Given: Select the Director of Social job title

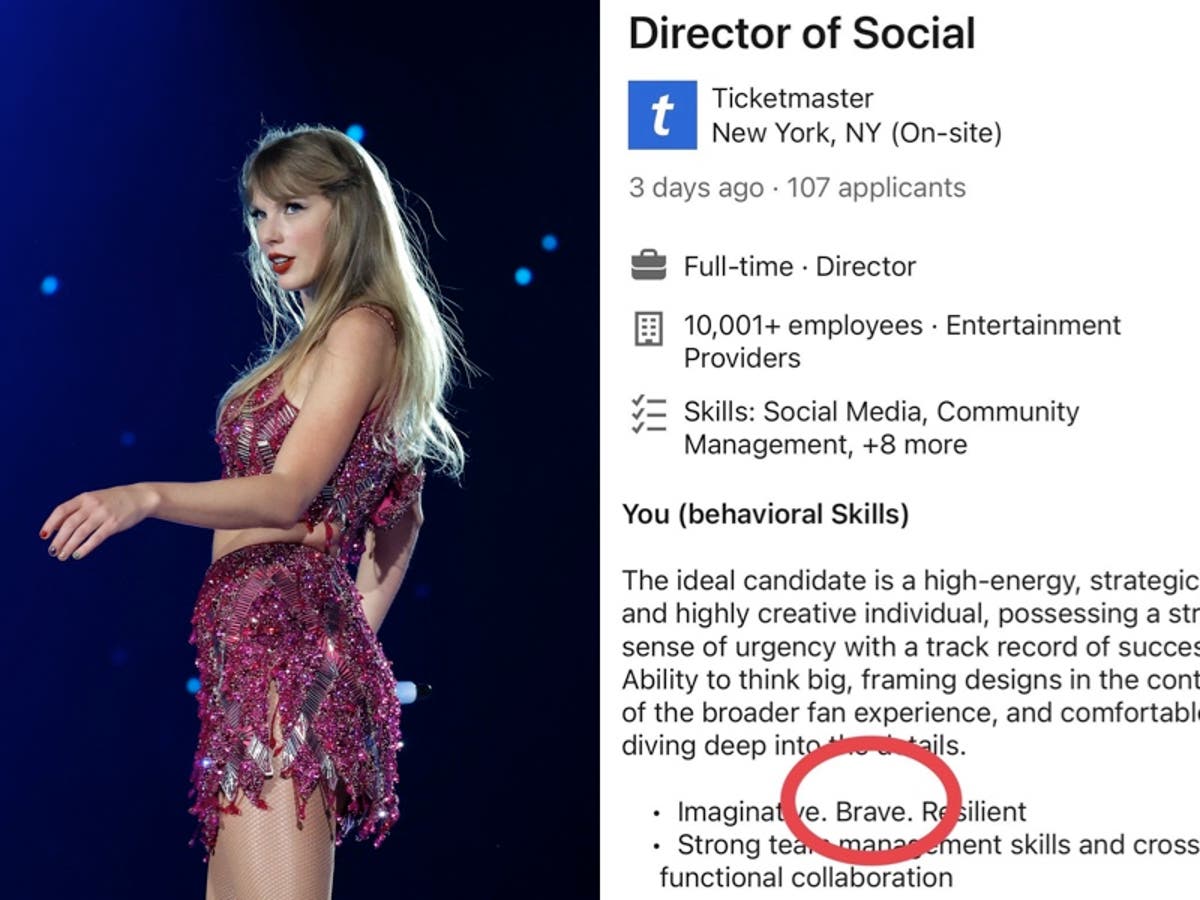Looking at the screenshot, I should [803, 33].
